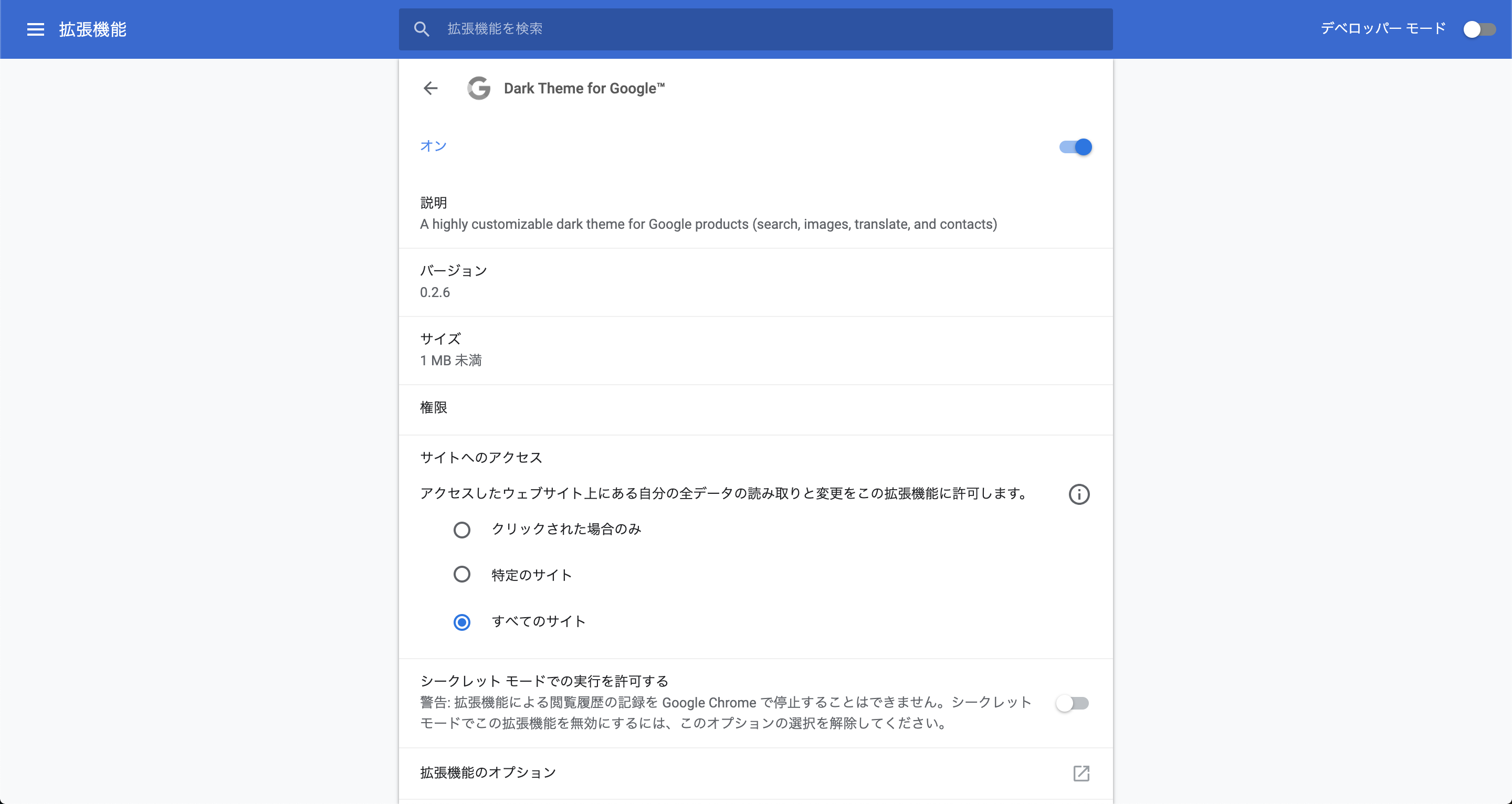Focus the 拡張機能を検索 search field

[x=755, y=29]
